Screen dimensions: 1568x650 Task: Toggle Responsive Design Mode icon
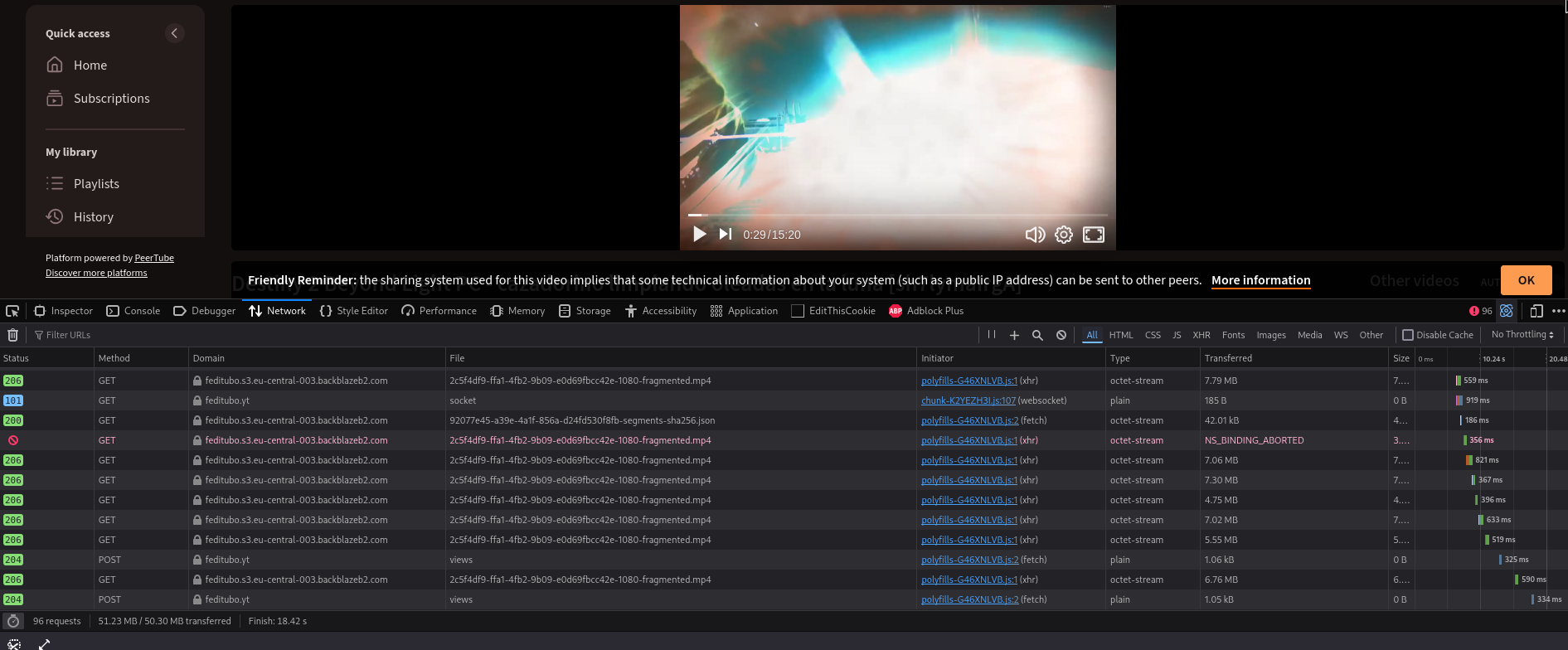point(1536,311)
